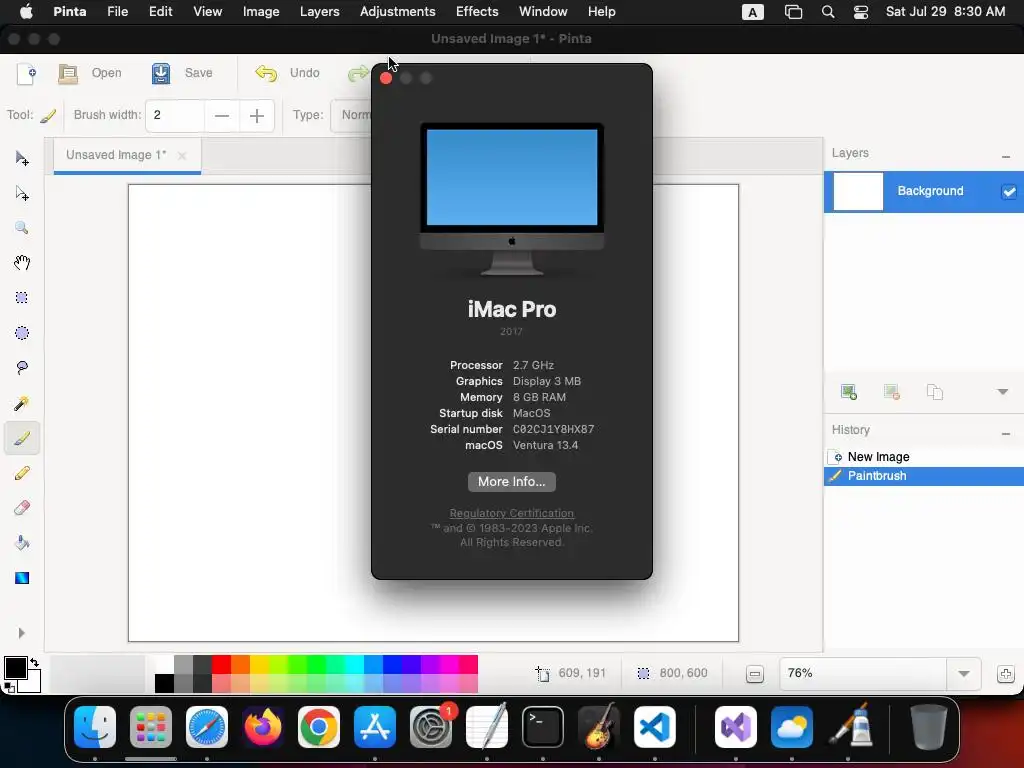This screenshot has width=1024, height=768.
Task: Click More Info button in About dialog
Action: click(x=512, y=482)
